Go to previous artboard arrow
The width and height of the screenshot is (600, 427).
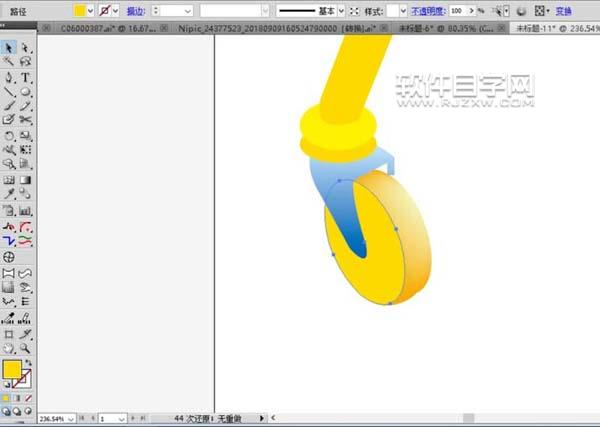click(x=92, y=419)
